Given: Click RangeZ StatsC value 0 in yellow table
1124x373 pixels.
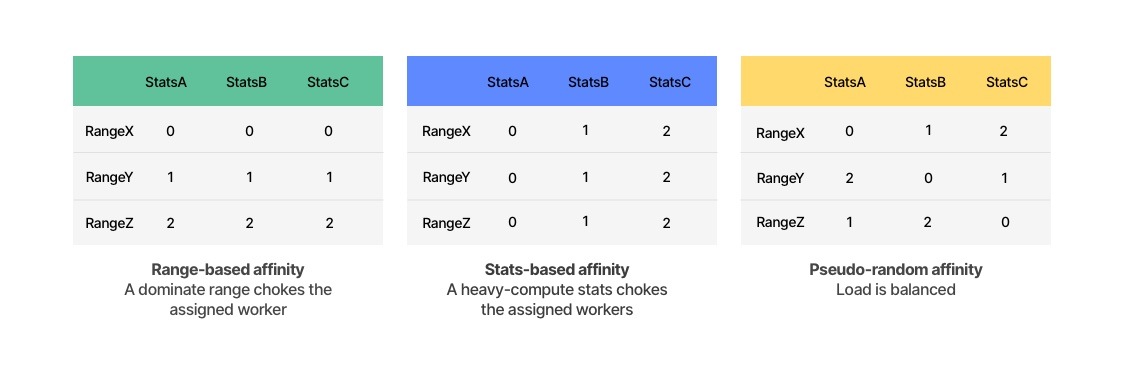Looking at the screenshot, I should [x=1005, y=222].
